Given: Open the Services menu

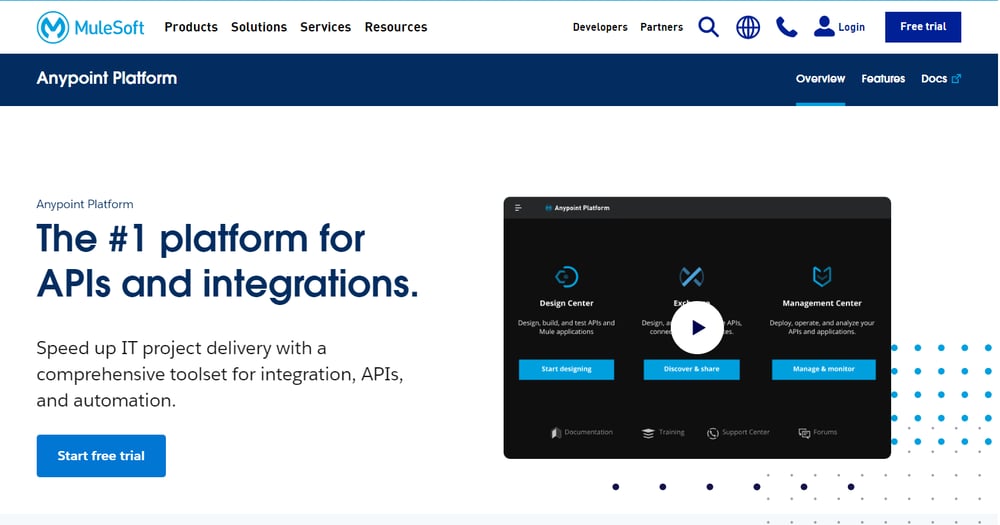Looking at the screenshot, I should [x=325, y=27].
